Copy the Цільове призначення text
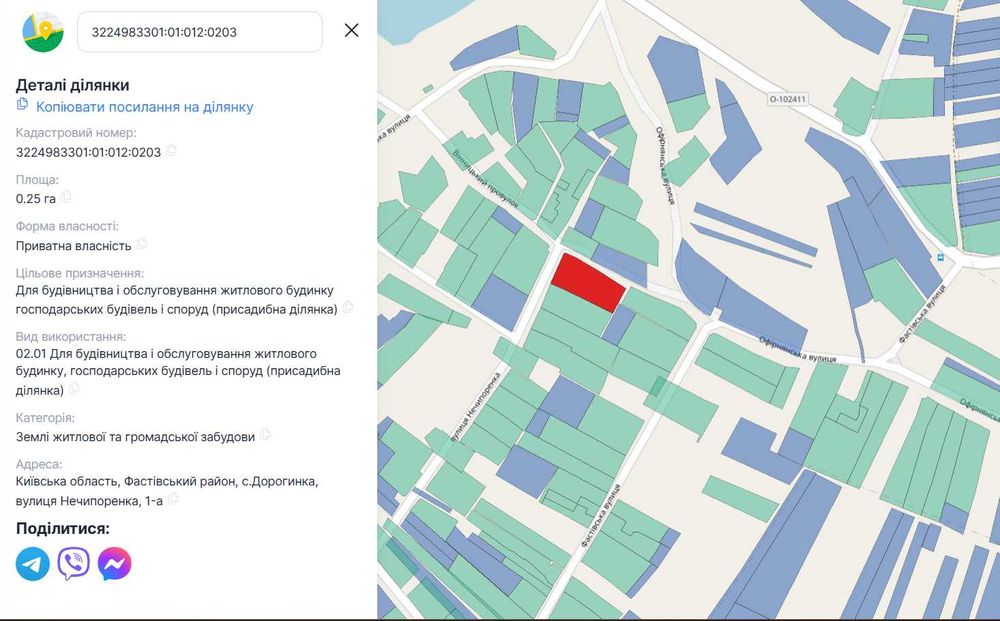The width and height of the screenshot is (1000, 621). point(348,309)
